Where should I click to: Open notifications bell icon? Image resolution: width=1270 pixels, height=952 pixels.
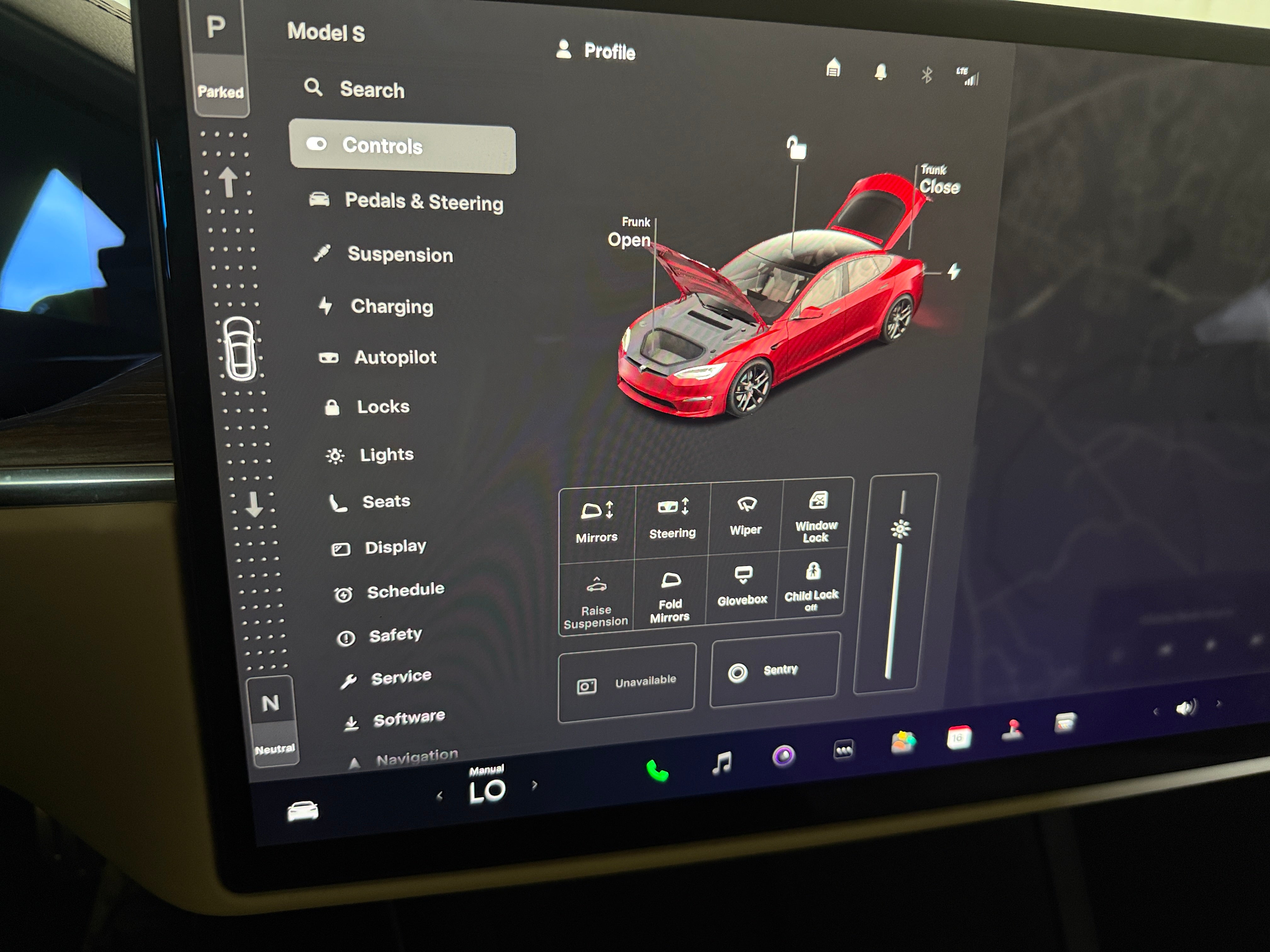click(x=880, y=72)
